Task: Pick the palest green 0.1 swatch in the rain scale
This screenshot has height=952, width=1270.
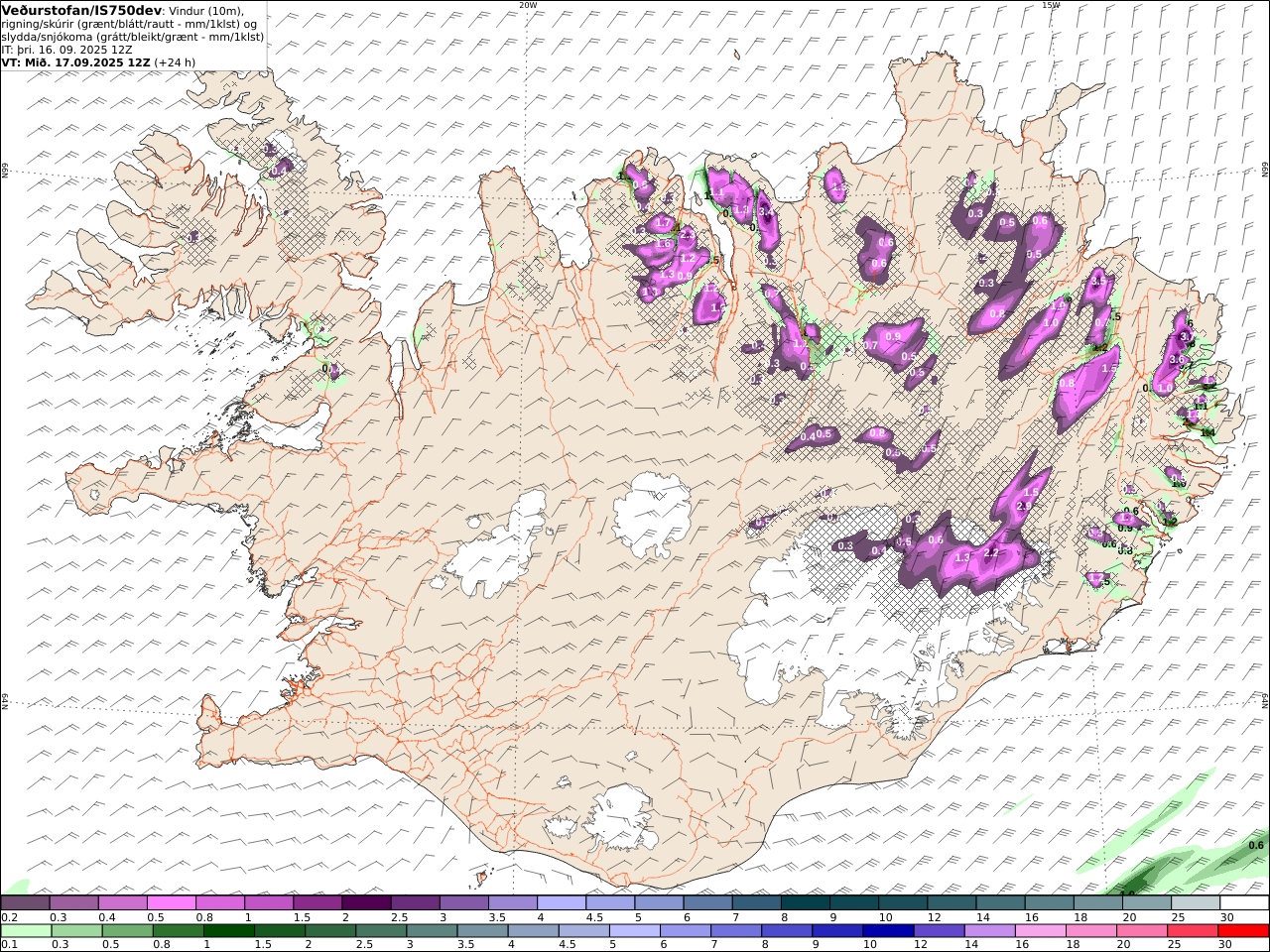Action: click(26, 931)
